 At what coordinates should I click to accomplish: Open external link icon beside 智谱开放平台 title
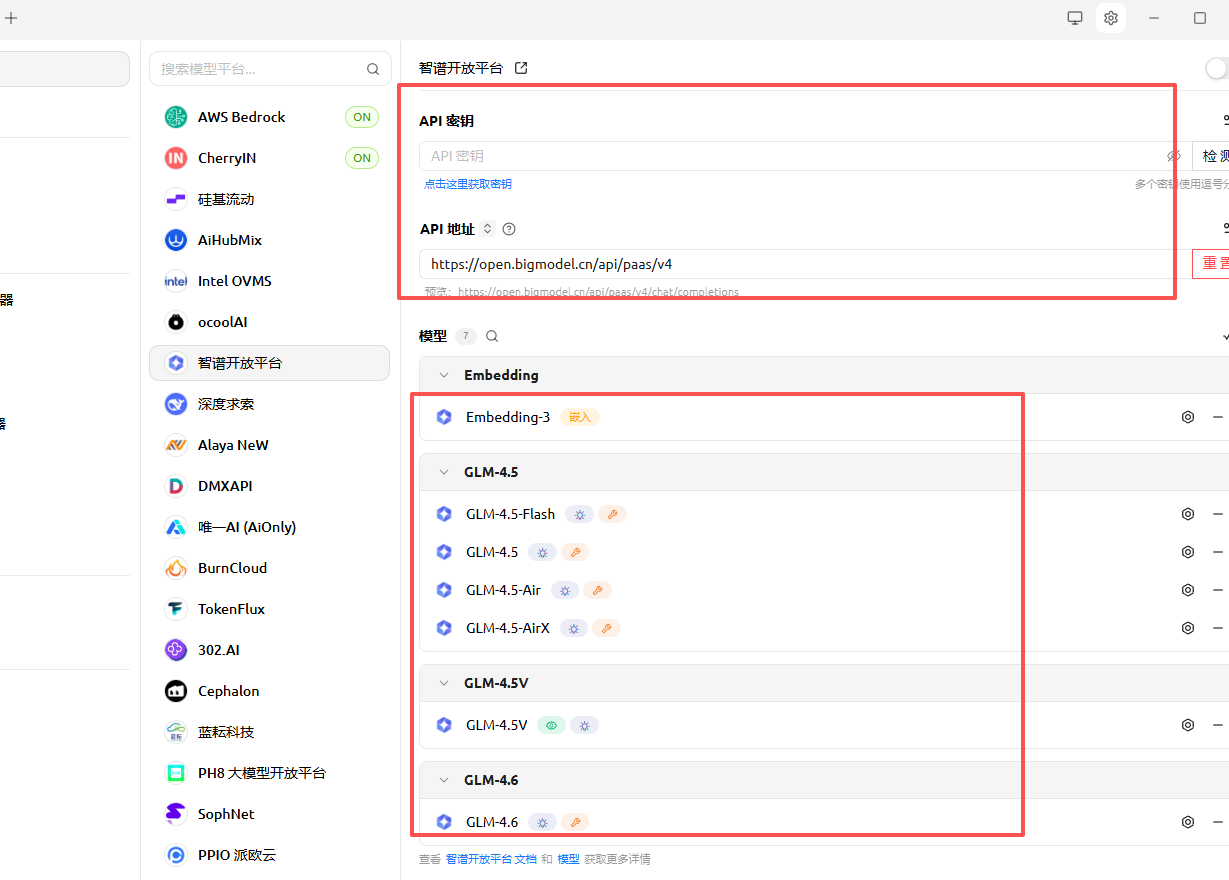click(521, 68)
